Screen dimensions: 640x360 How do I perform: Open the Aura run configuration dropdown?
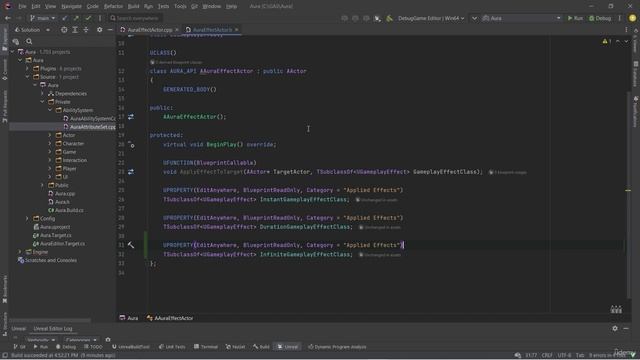pyautogui.click(x=521, y=18)
